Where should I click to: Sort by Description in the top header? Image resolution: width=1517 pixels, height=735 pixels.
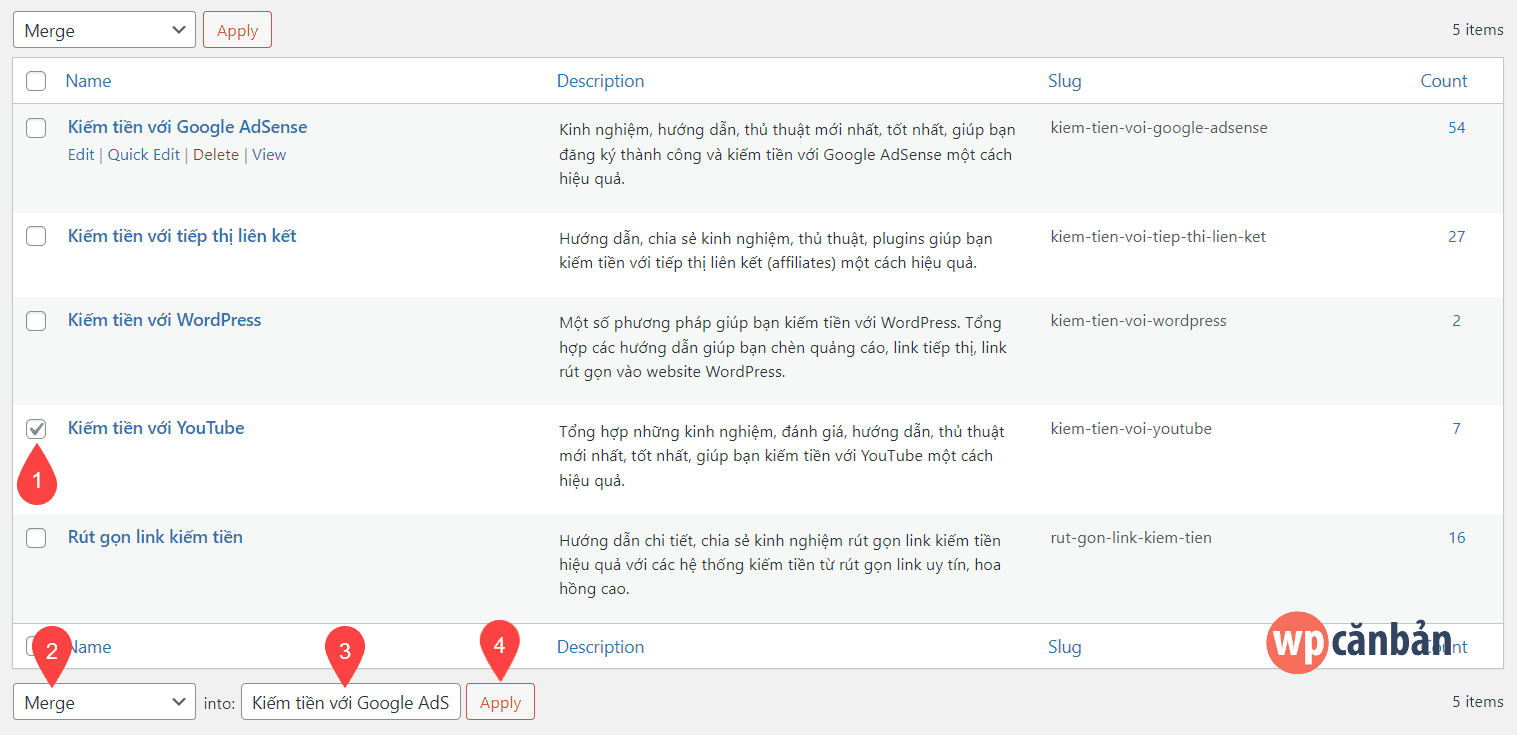pos(600,81)
